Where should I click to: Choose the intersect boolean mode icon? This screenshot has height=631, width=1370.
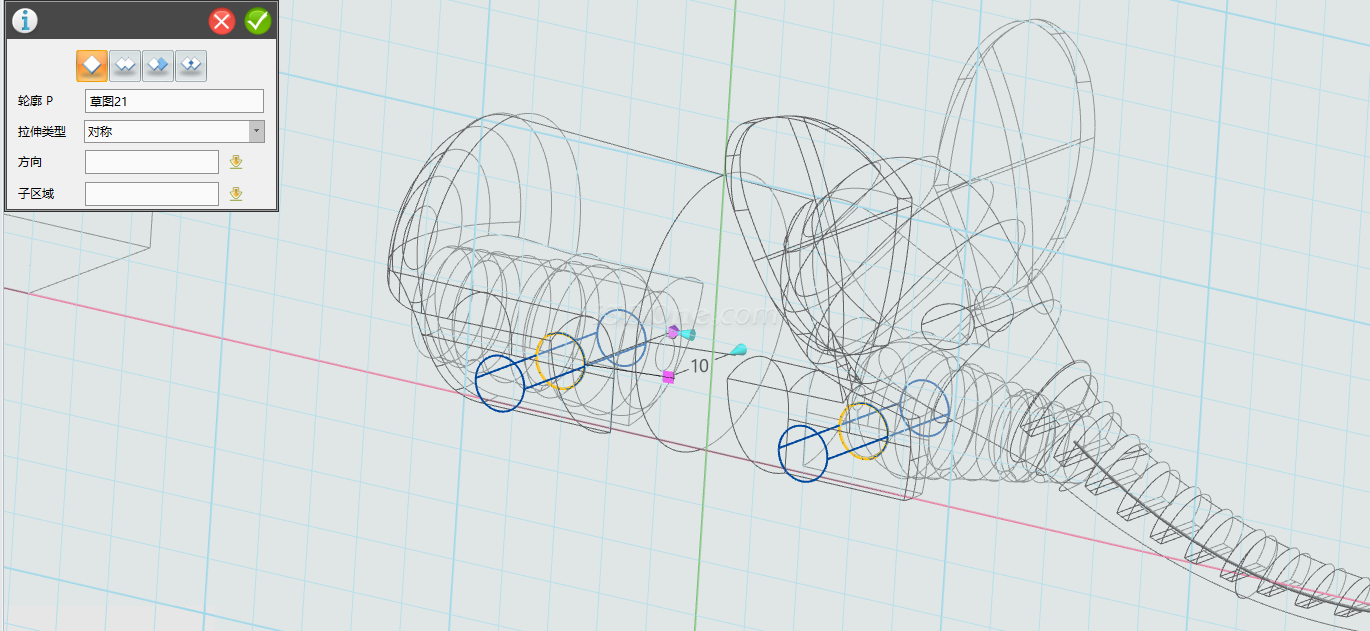pos(191,66)
